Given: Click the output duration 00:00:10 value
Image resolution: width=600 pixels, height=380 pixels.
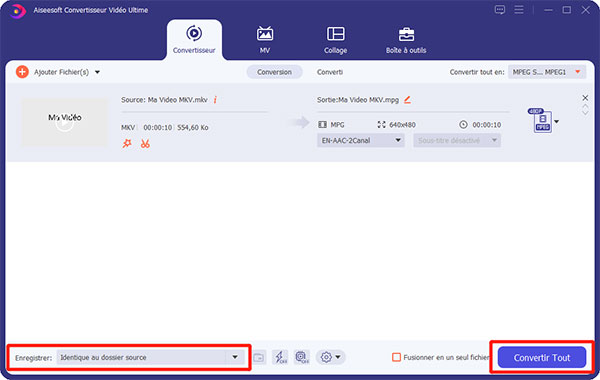Looking at the screenshot, I should [x=486, y=125].
